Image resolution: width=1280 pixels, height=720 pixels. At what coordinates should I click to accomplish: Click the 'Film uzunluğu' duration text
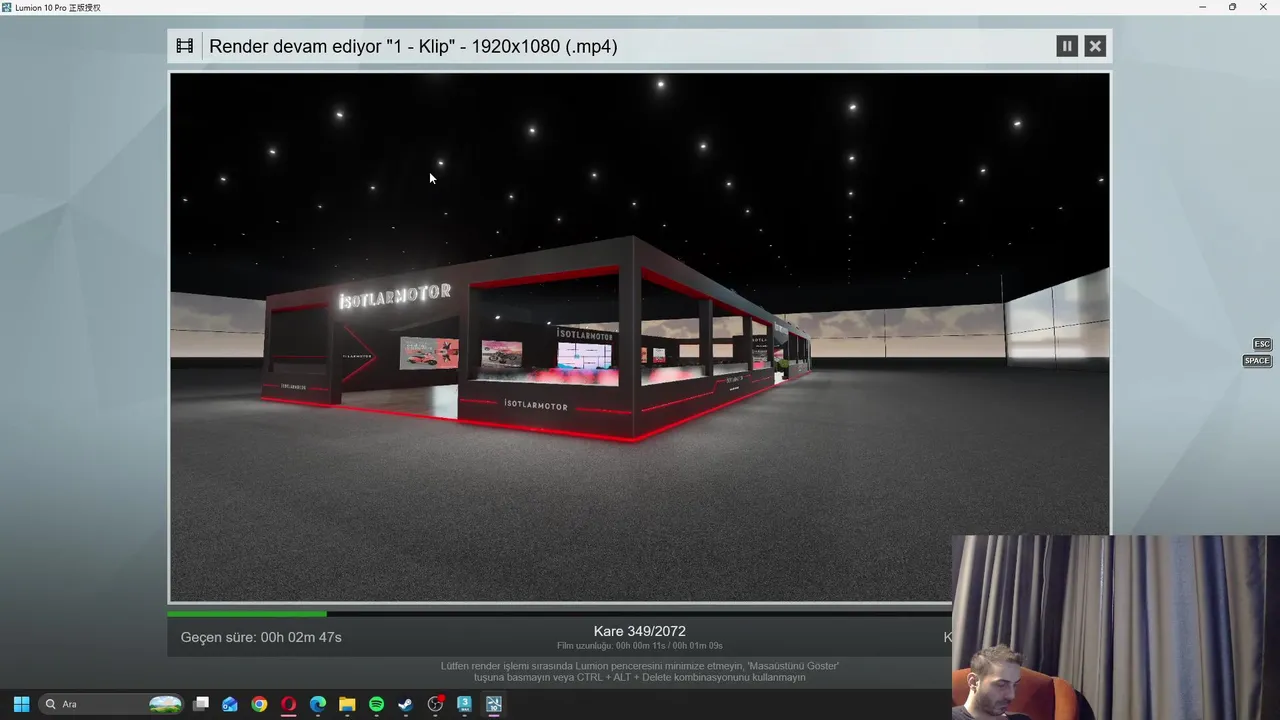pyautogui.click(x=640, y=646)
